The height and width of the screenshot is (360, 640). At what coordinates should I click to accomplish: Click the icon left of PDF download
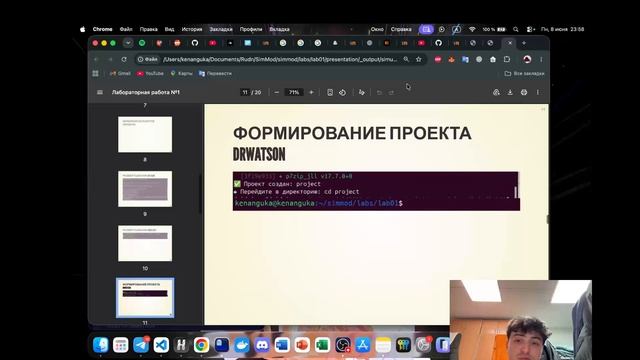tap(496, 92)
